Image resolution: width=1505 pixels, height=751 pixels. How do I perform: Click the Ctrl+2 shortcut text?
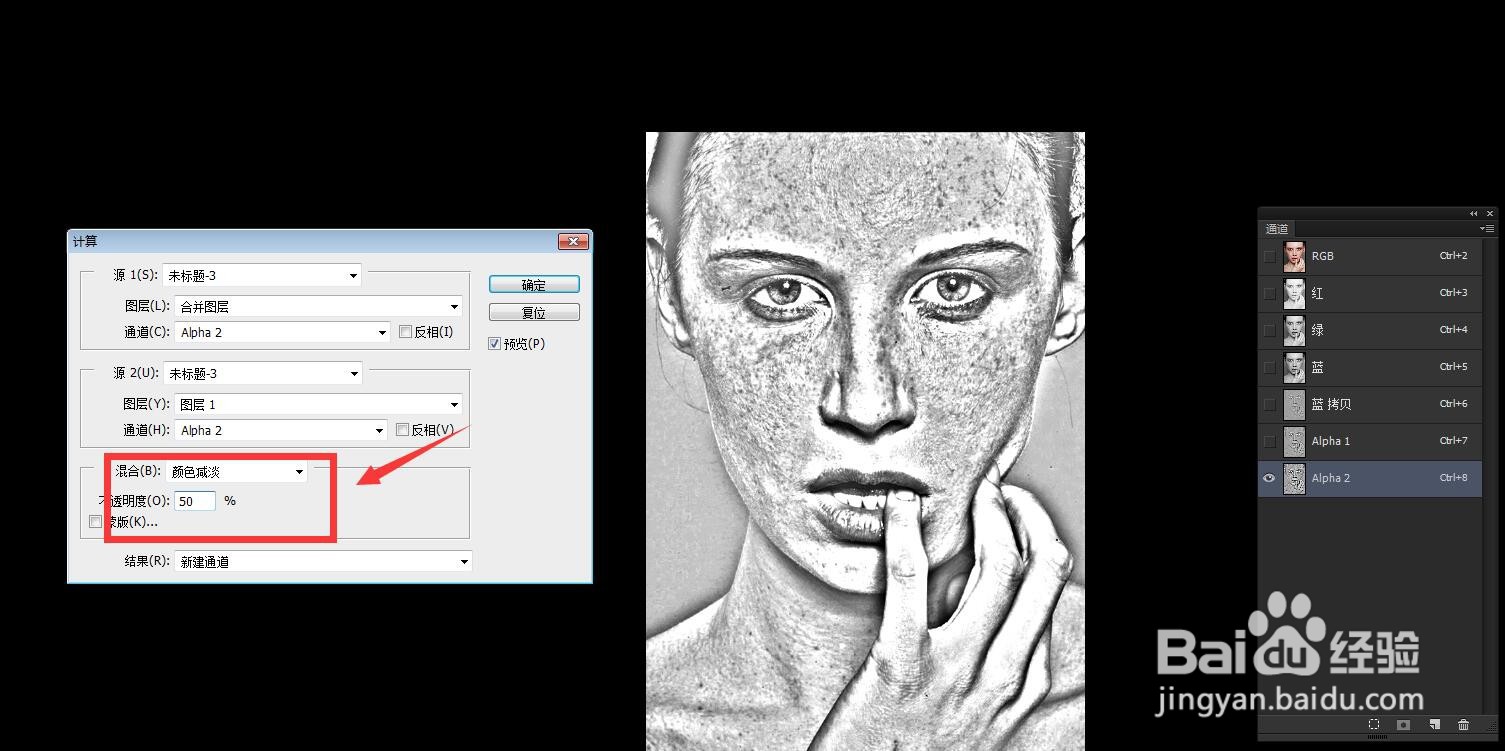click(1453, 256)
